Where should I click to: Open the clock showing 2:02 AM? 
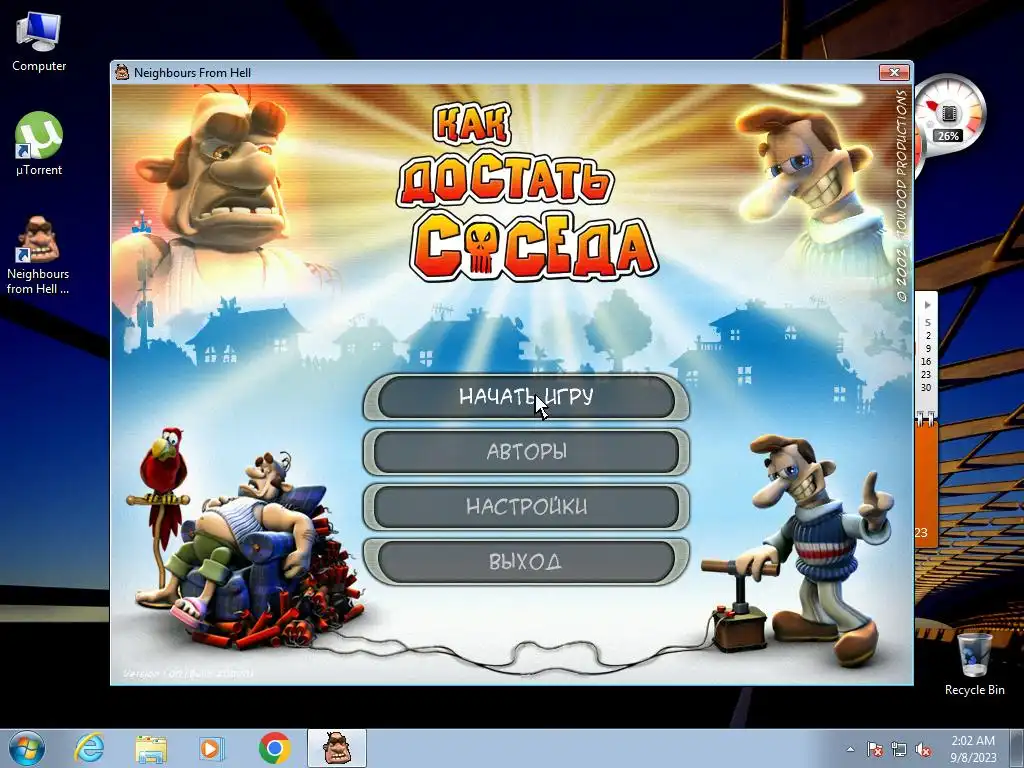click(x=973, y=748)
